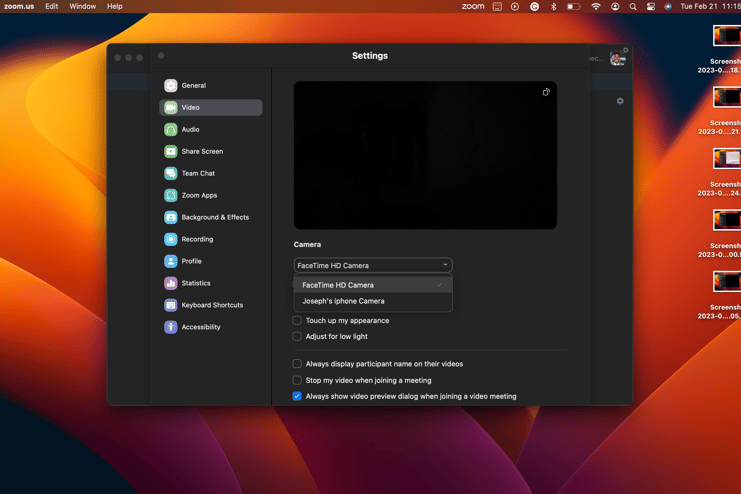Click the camera preview area
This screenshot has height=494, width=741.
tap(425, 155)
